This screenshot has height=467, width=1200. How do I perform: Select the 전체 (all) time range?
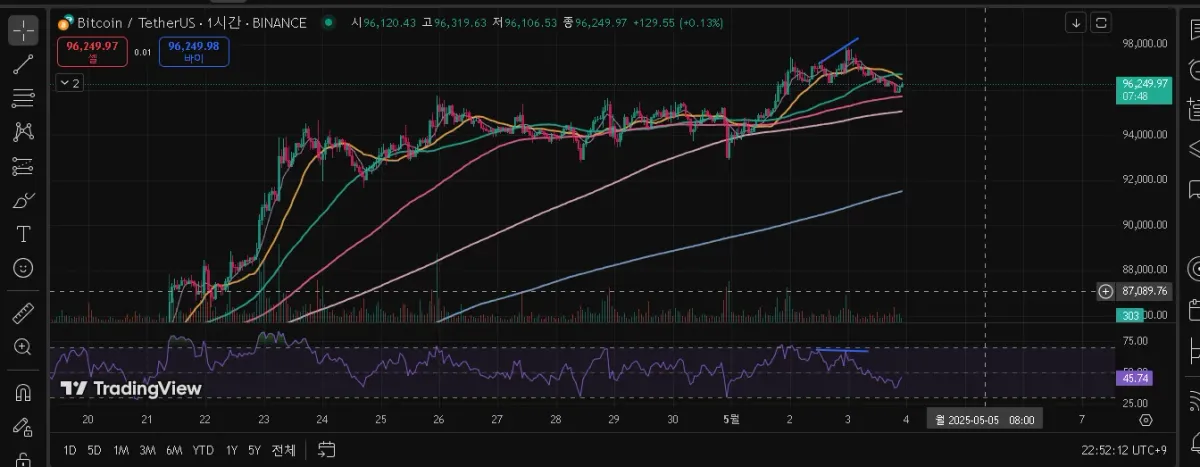click(283, 450)
